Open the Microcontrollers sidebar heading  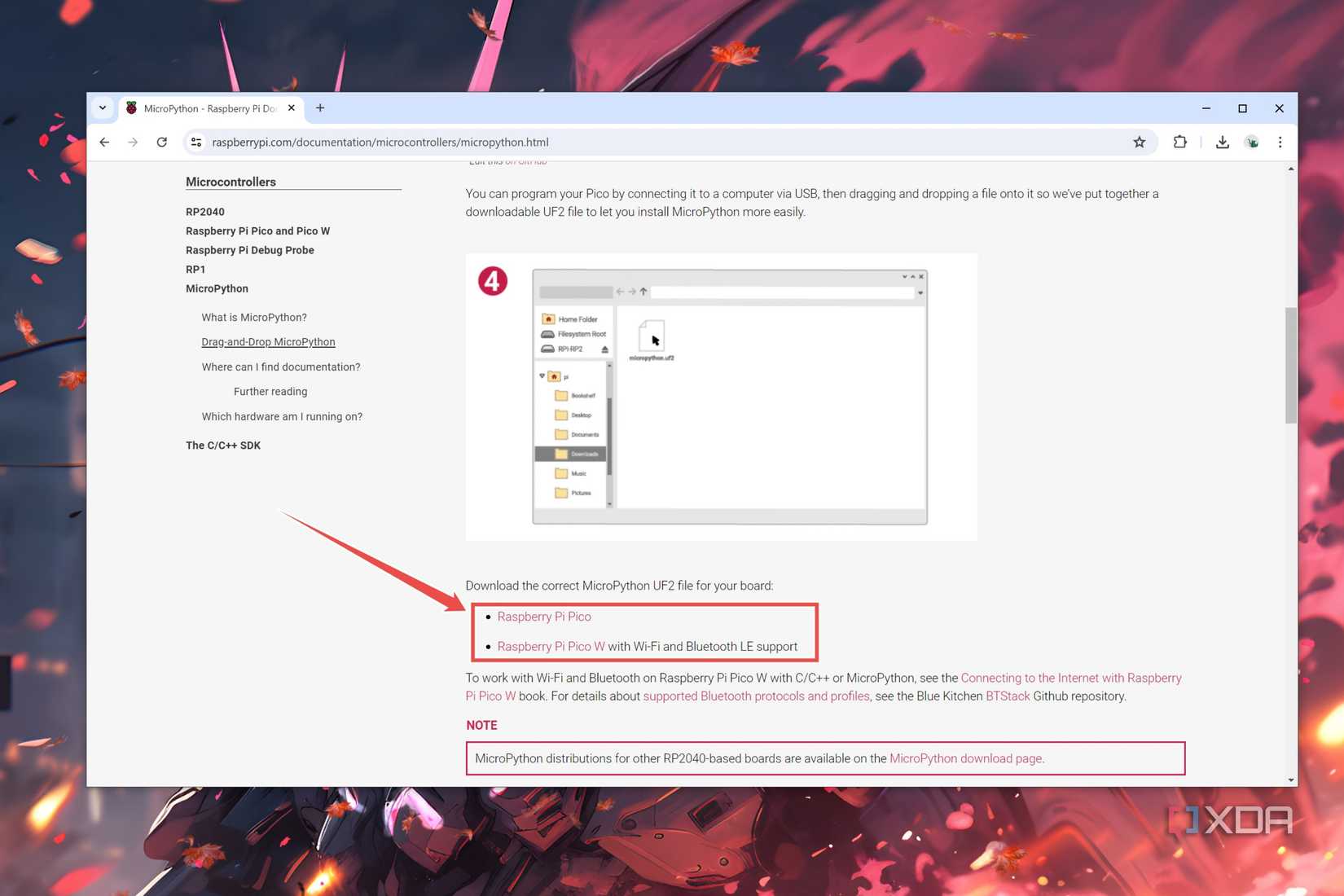[231, 182]
